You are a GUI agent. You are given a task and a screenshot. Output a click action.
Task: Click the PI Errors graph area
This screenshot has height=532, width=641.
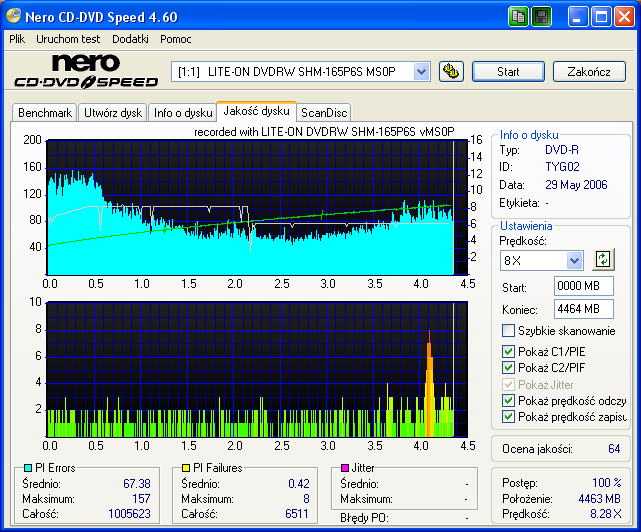(x=257, y=207)
